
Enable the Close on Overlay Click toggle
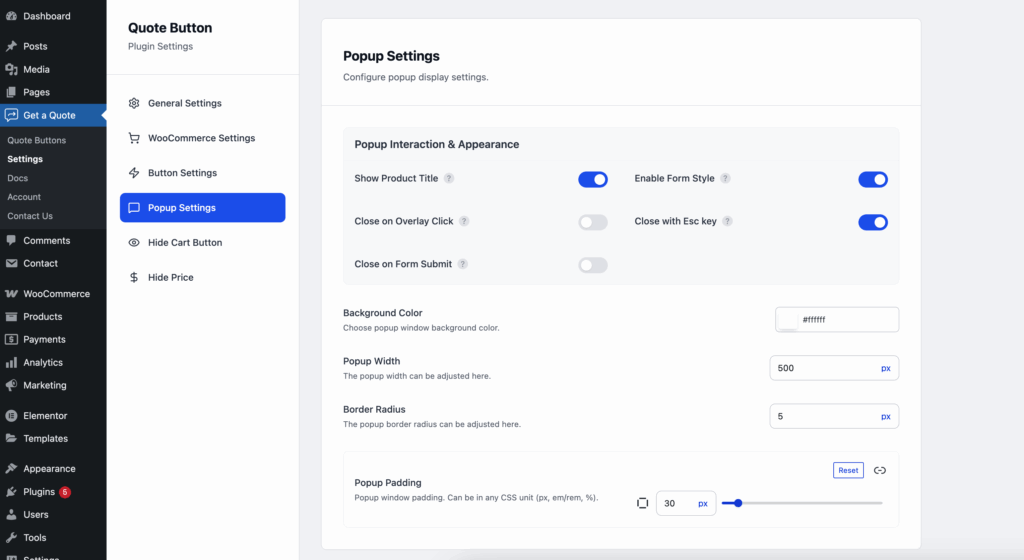592,222
